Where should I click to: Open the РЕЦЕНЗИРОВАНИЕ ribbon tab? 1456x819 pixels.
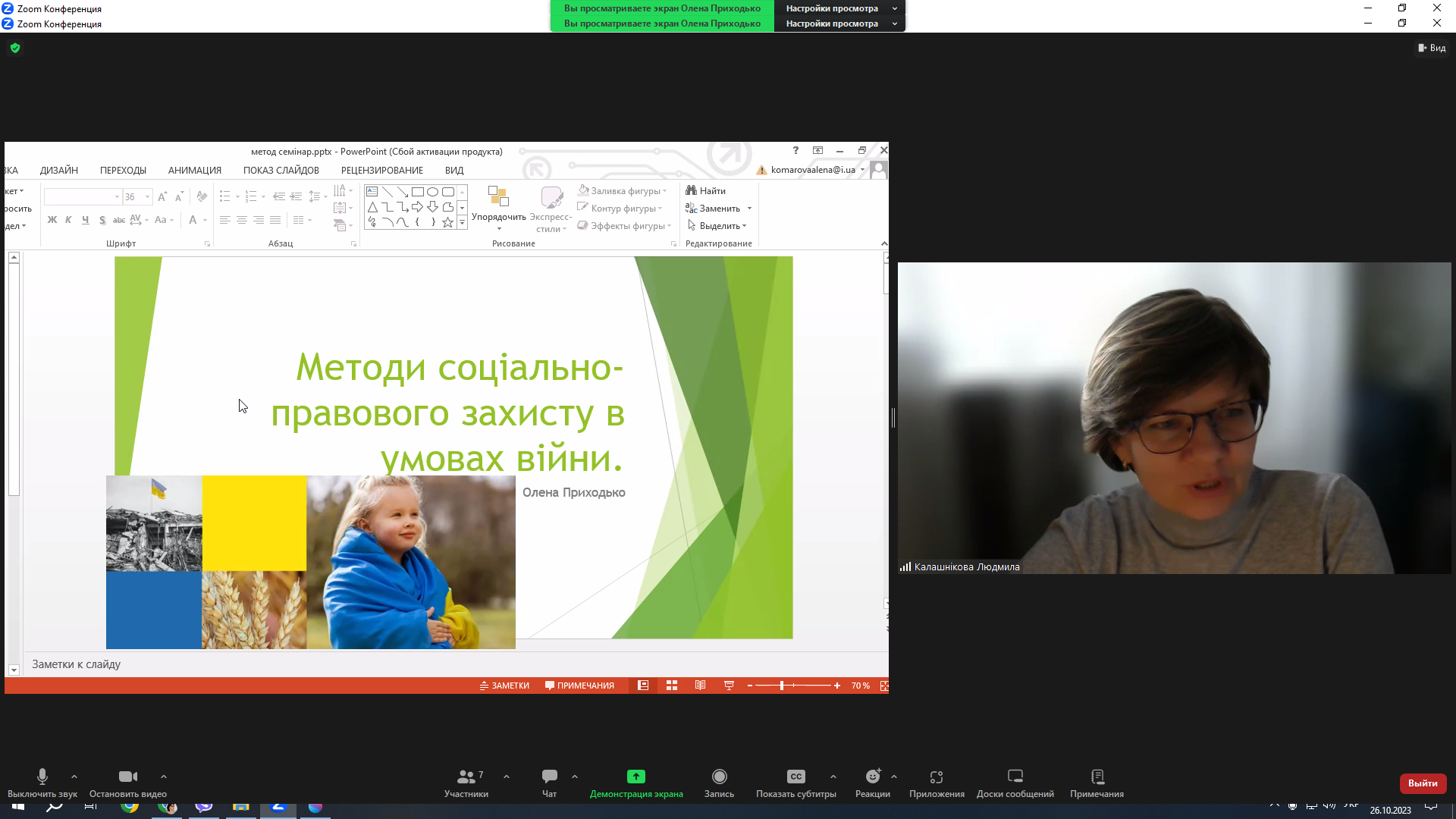tap(382, 171)
